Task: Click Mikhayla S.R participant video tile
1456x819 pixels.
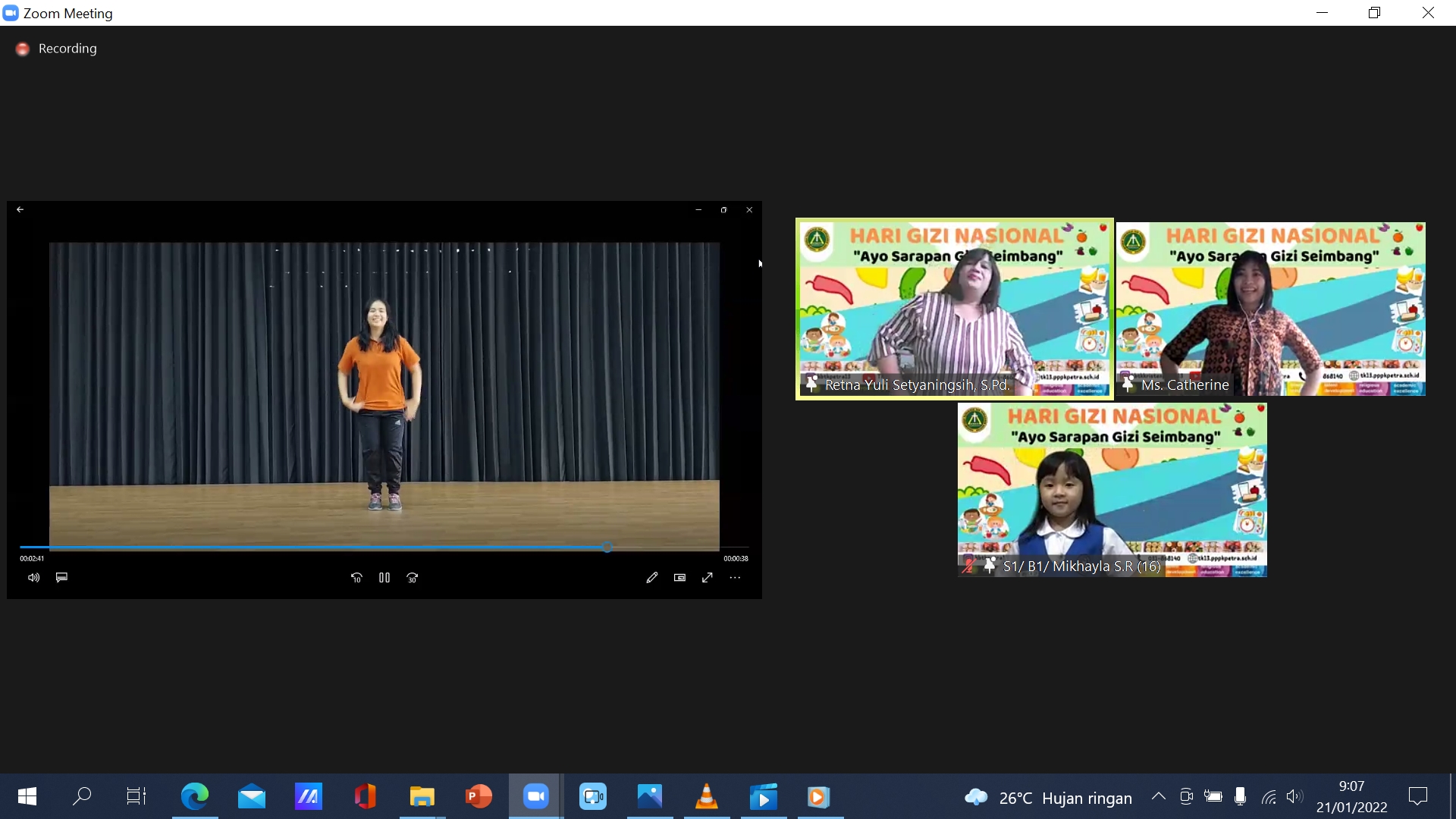Action: point(1112,490)
